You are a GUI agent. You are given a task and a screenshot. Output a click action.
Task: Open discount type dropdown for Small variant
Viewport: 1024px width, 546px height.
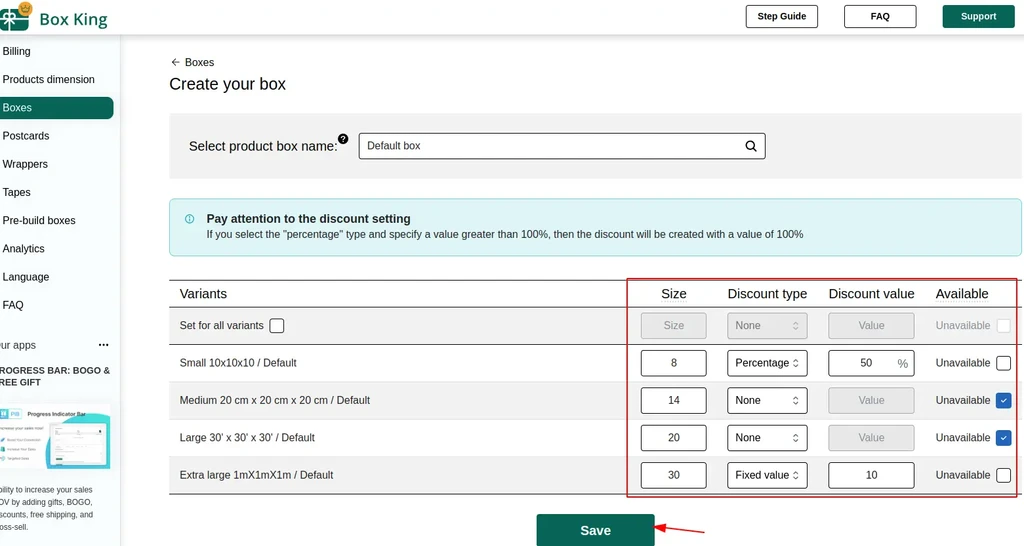pos(767,363)
